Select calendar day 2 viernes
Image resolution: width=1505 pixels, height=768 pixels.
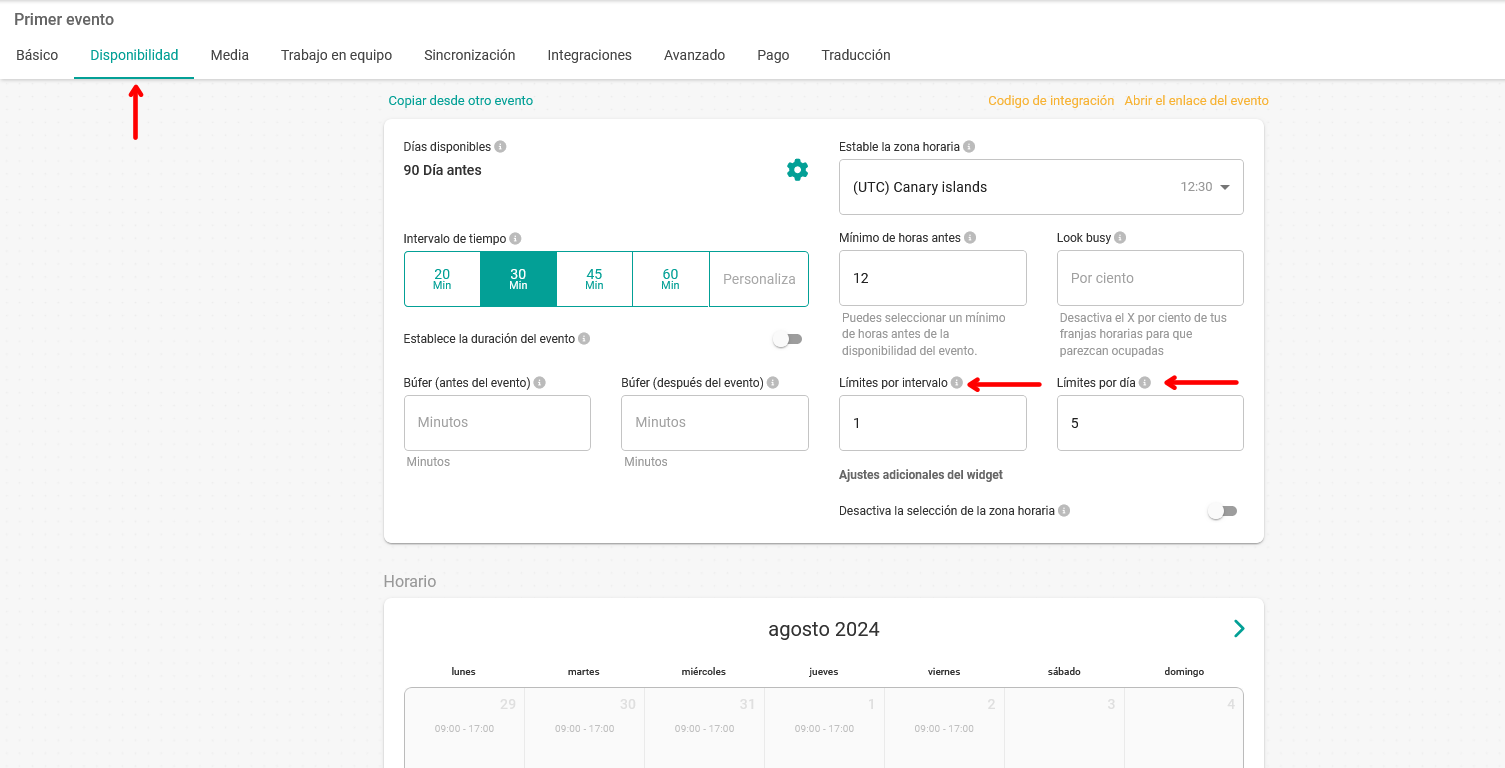[x=944, y=728]
